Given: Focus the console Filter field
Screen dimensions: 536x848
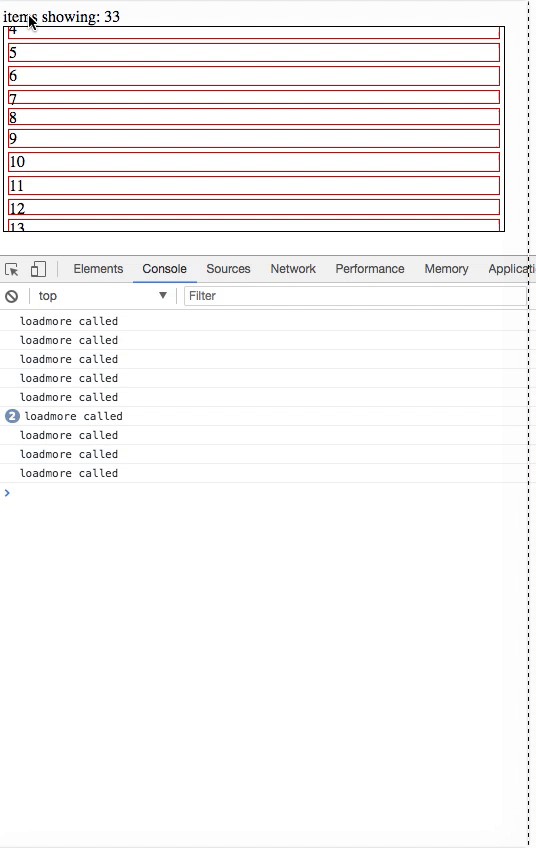Looking at the screenshot, I should point(355,296).
